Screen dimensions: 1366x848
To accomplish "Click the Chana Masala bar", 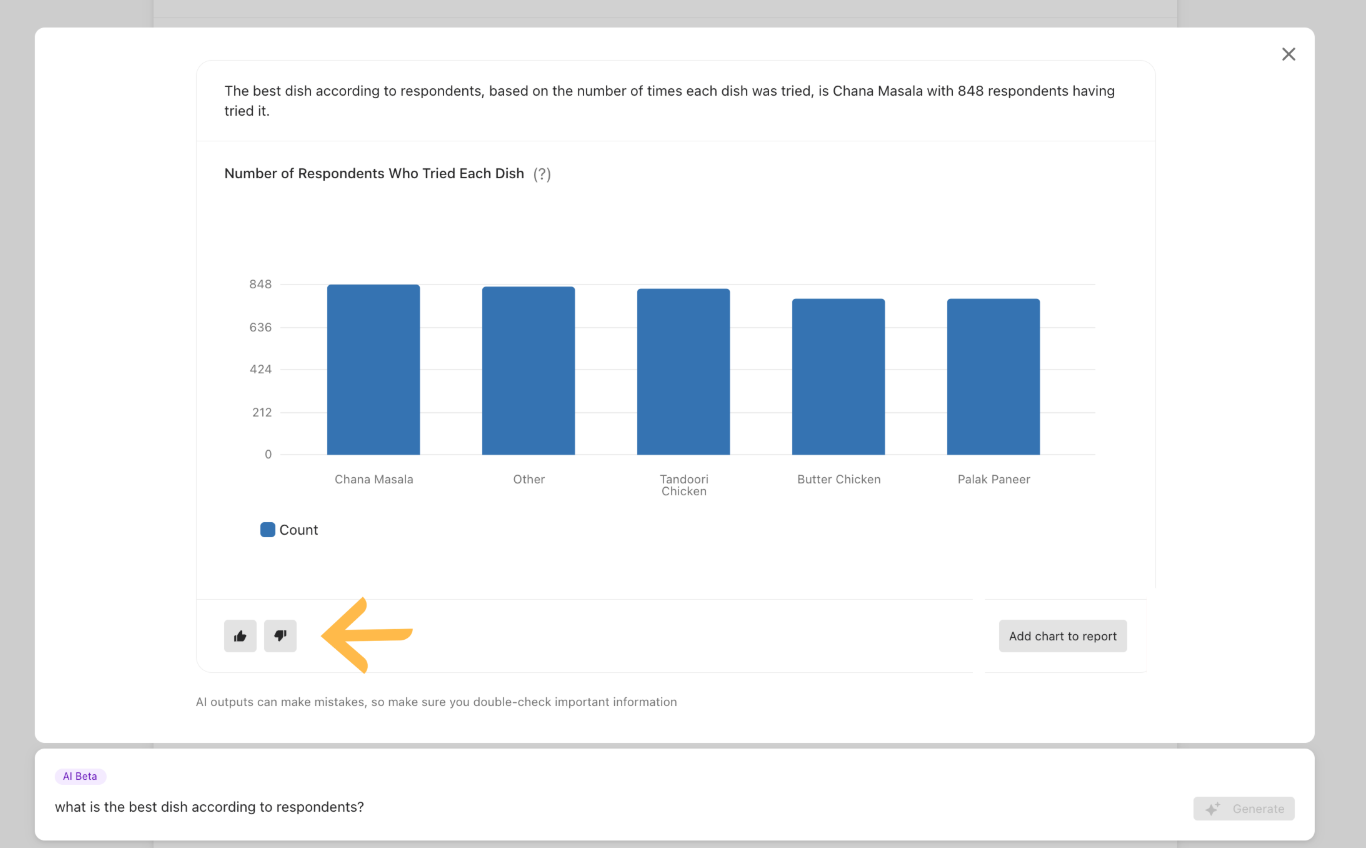I will click(x=373, y=370).
